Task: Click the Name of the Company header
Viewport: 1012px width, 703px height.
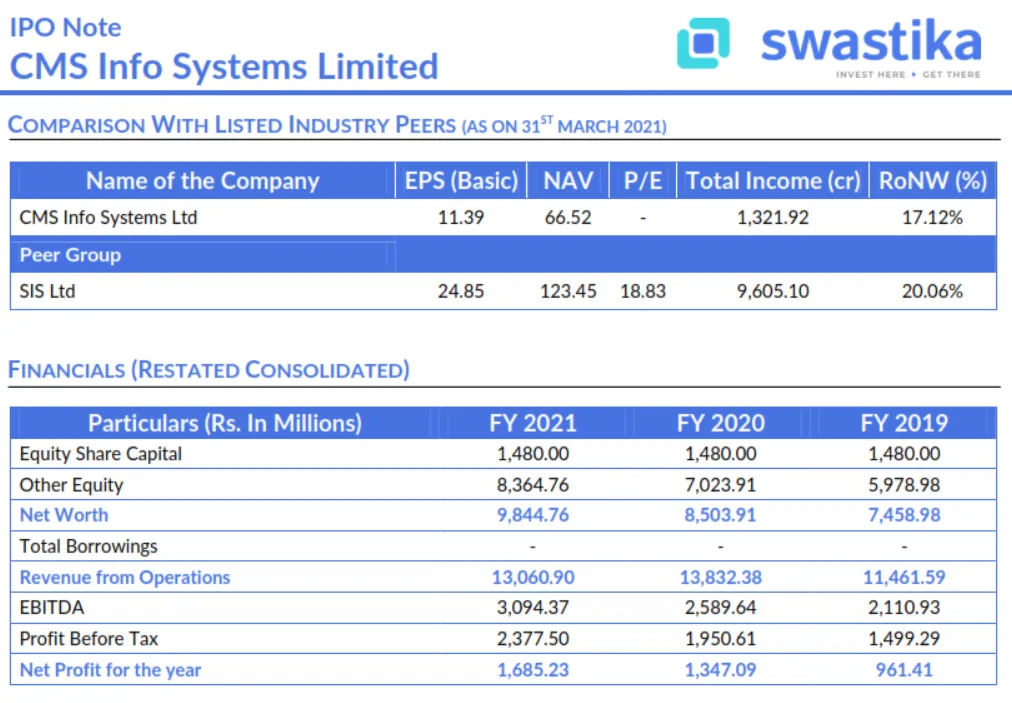Action: pos(202,180)
